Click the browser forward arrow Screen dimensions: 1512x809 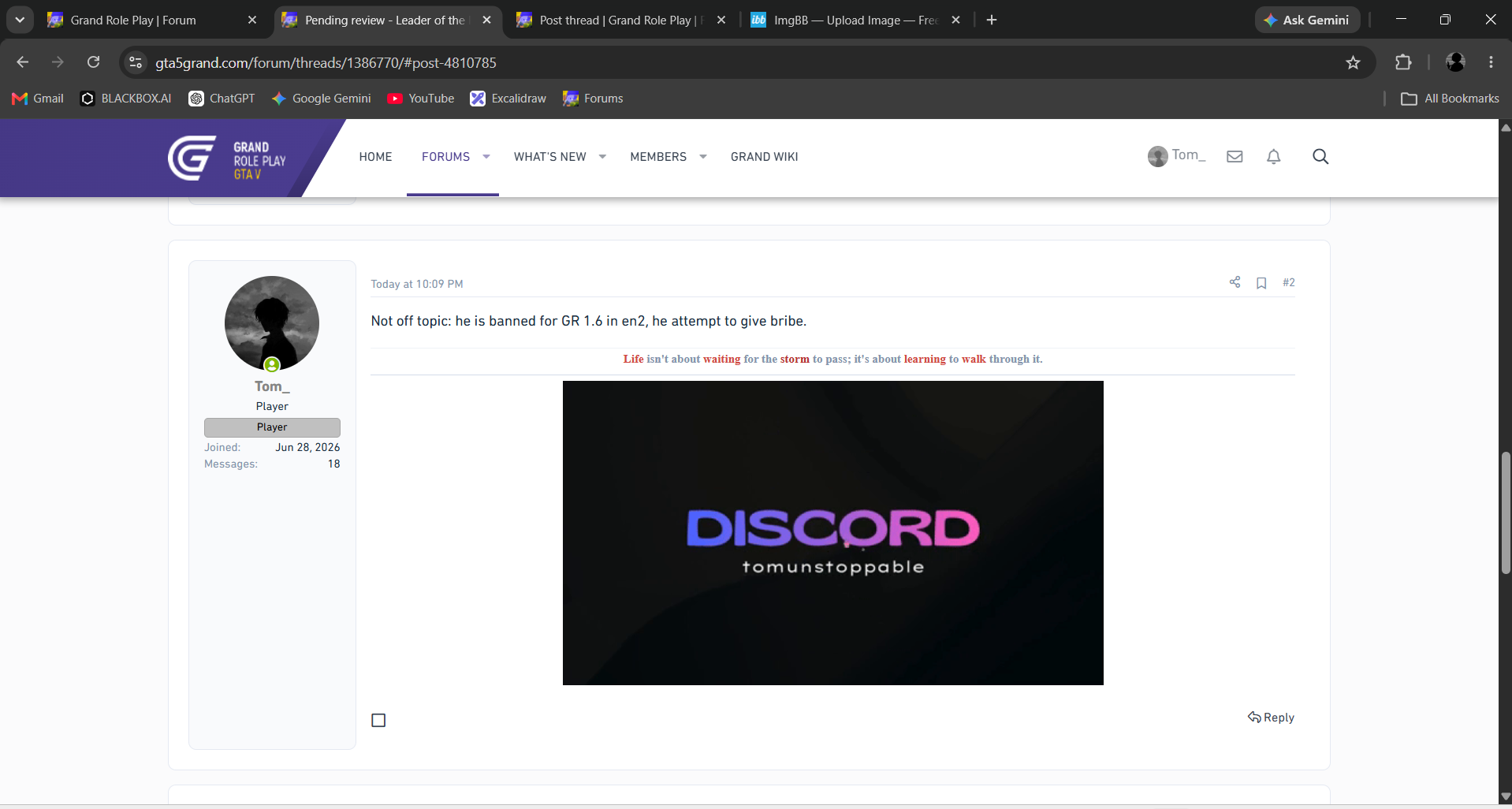tap(58, 62)
